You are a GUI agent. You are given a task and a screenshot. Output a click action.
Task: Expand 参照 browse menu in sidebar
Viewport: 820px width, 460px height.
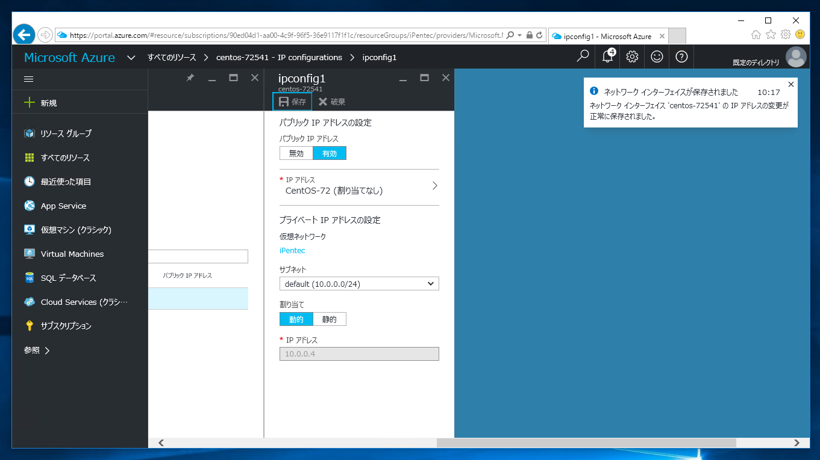tap(37, 350)
